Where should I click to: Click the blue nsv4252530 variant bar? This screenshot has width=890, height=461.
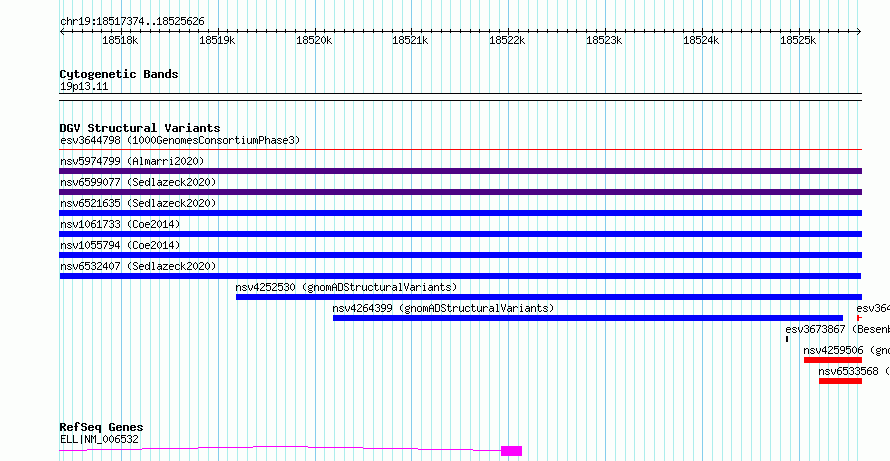click(549, 297)
